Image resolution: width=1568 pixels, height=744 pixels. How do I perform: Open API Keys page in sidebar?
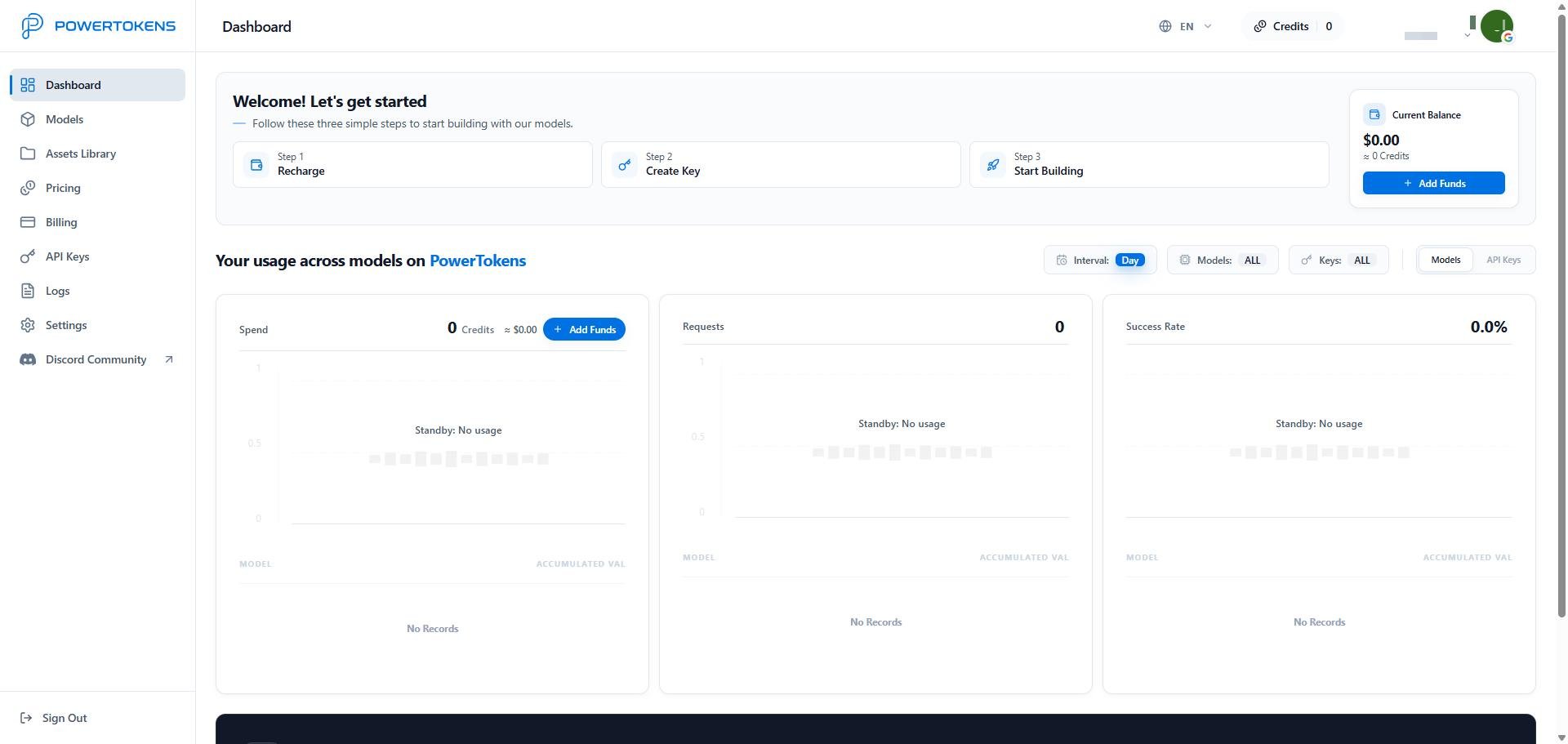coord(97,256)
